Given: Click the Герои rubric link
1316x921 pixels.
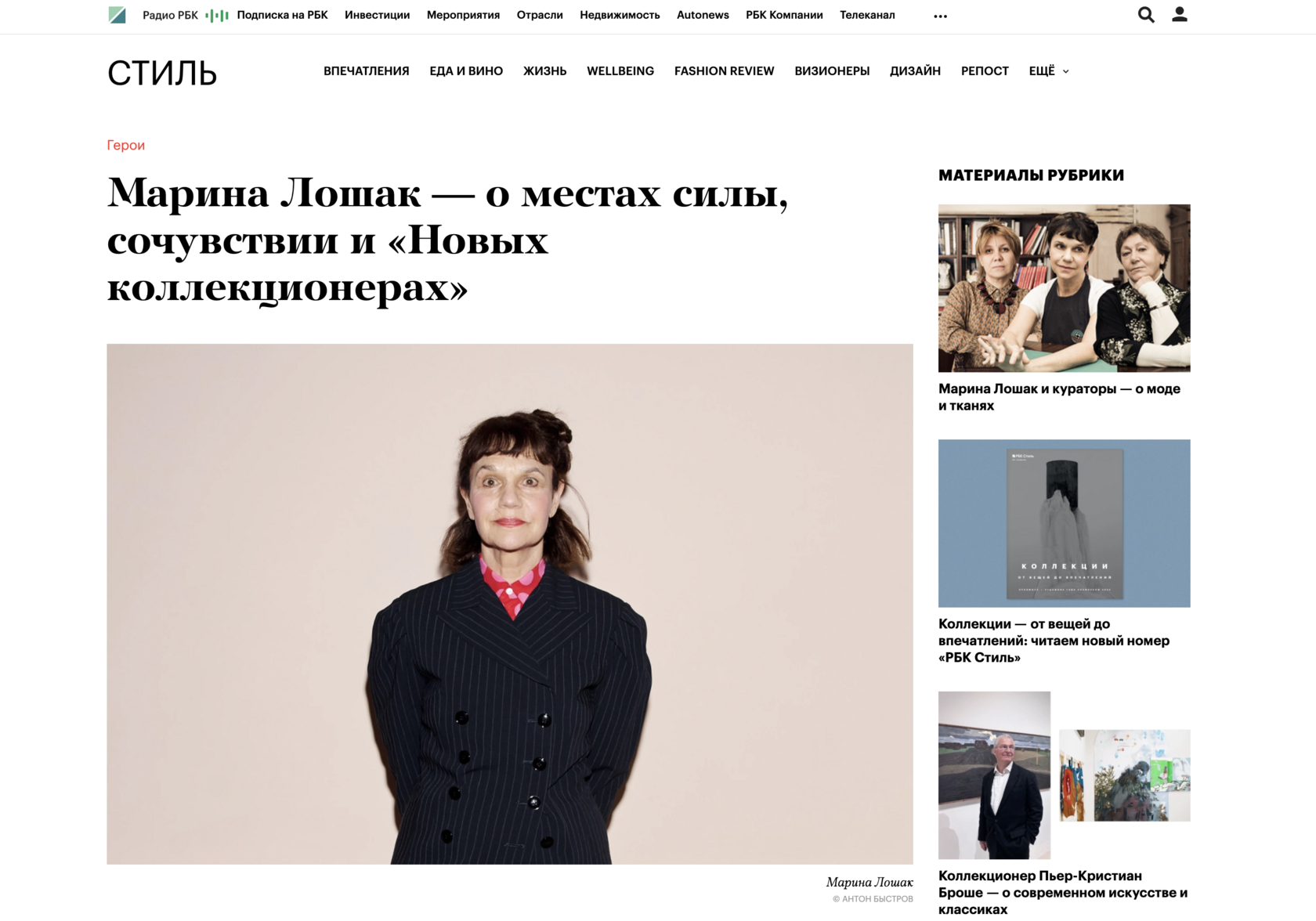Looking at the screenshot, I should click(126, 145).
